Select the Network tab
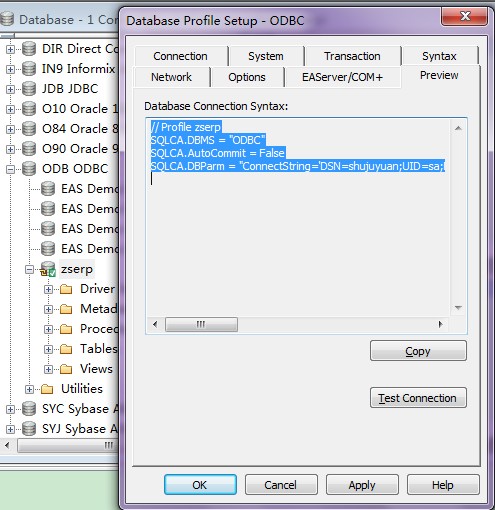Image resolution: width=495 pixels, height=510 pixels. coord(171,77)
